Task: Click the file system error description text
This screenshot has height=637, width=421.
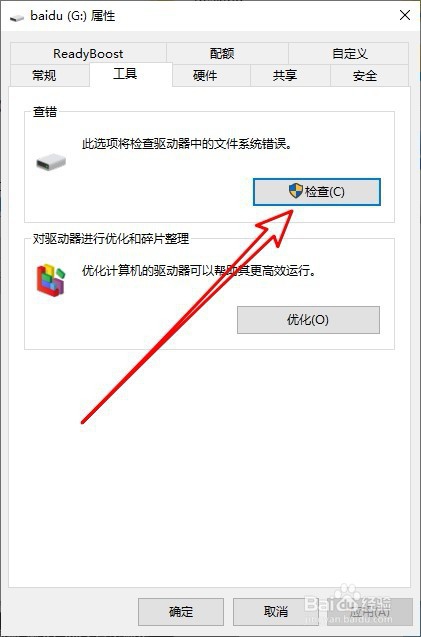Action: pyautogui.click(x=187, y=143)
